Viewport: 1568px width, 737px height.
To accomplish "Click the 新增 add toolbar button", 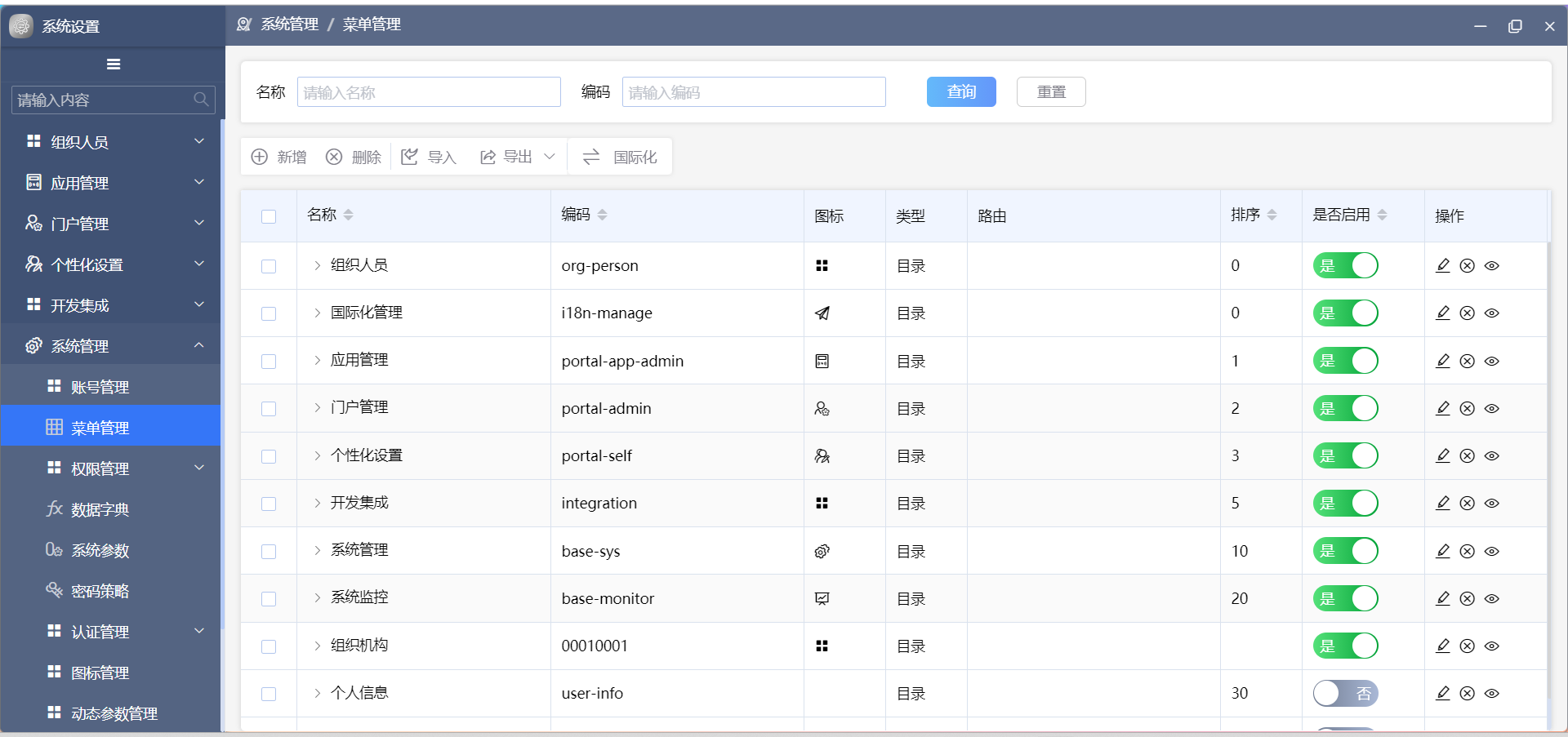I will (278, 157).
